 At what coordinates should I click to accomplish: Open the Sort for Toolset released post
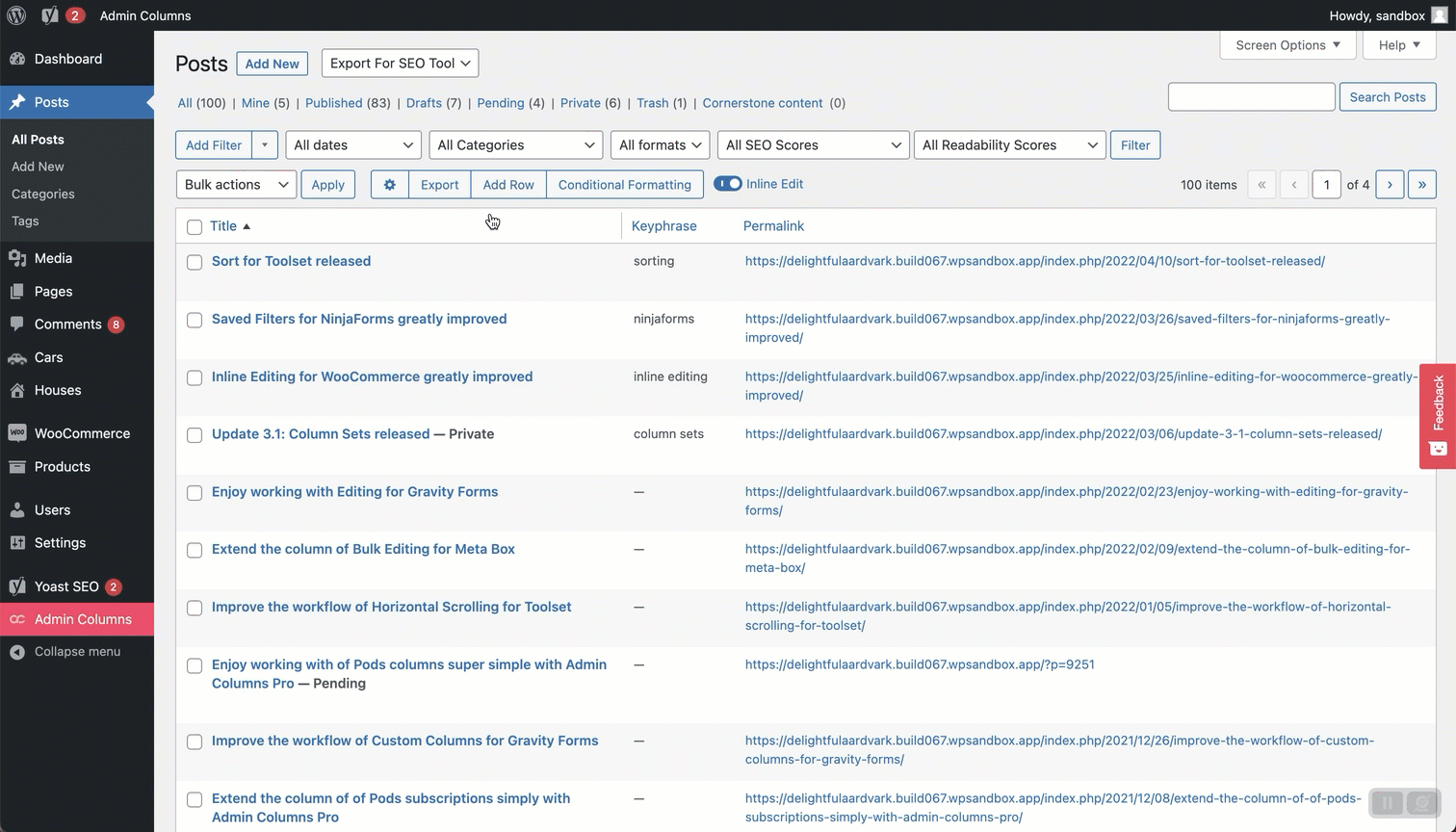[x=291, y=261]
